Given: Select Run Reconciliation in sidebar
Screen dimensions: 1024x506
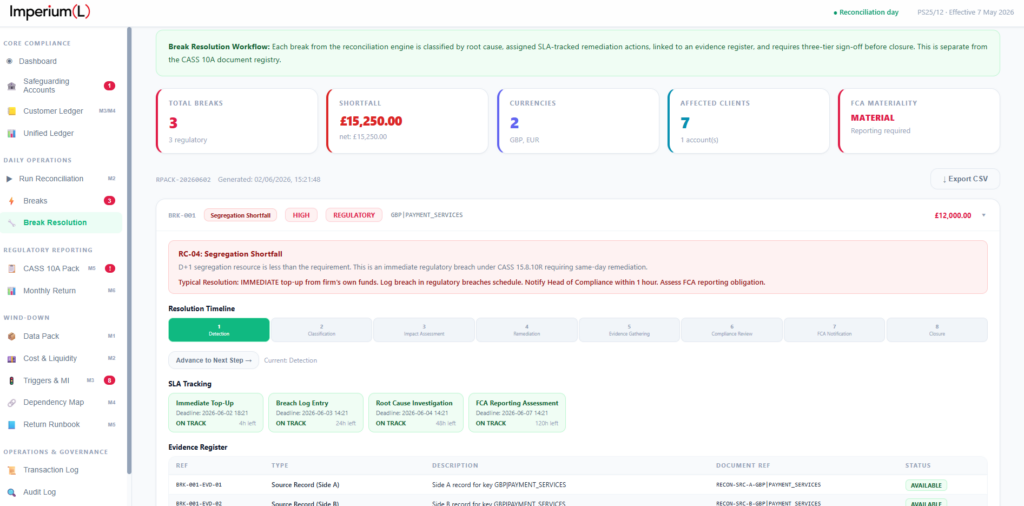Looking at the screenshot, I should 53,179.
